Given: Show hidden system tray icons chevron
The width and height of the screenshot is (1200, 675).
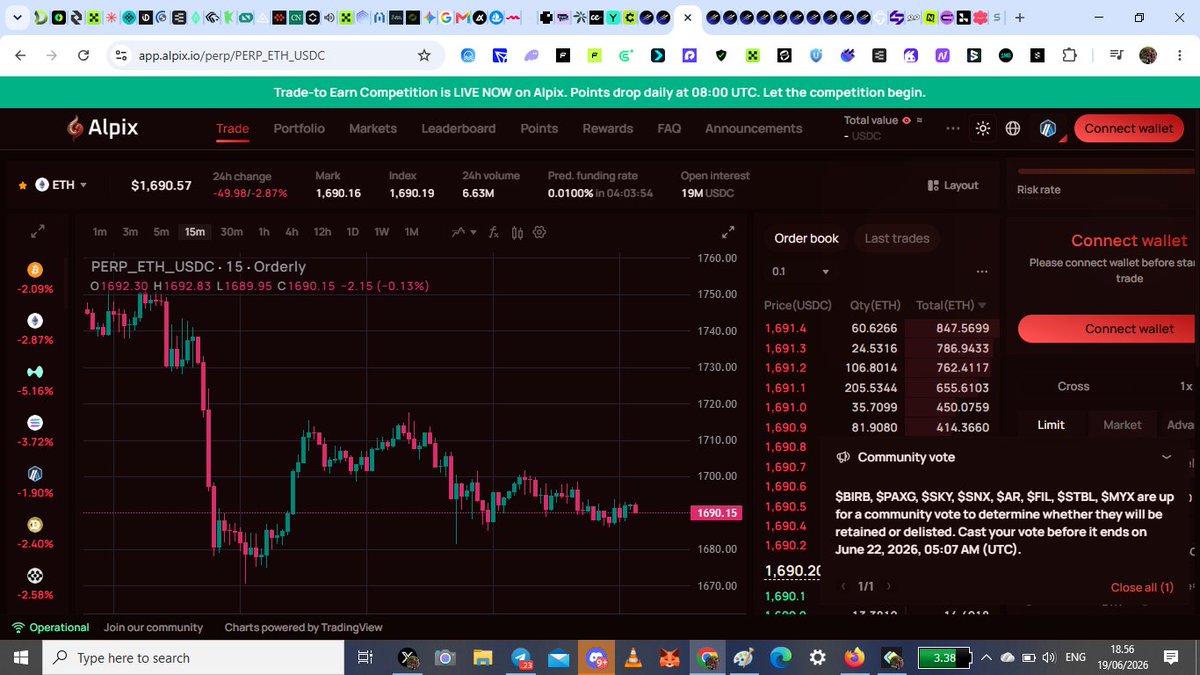Looking at the screenshot, I should [x=986, y=658].
